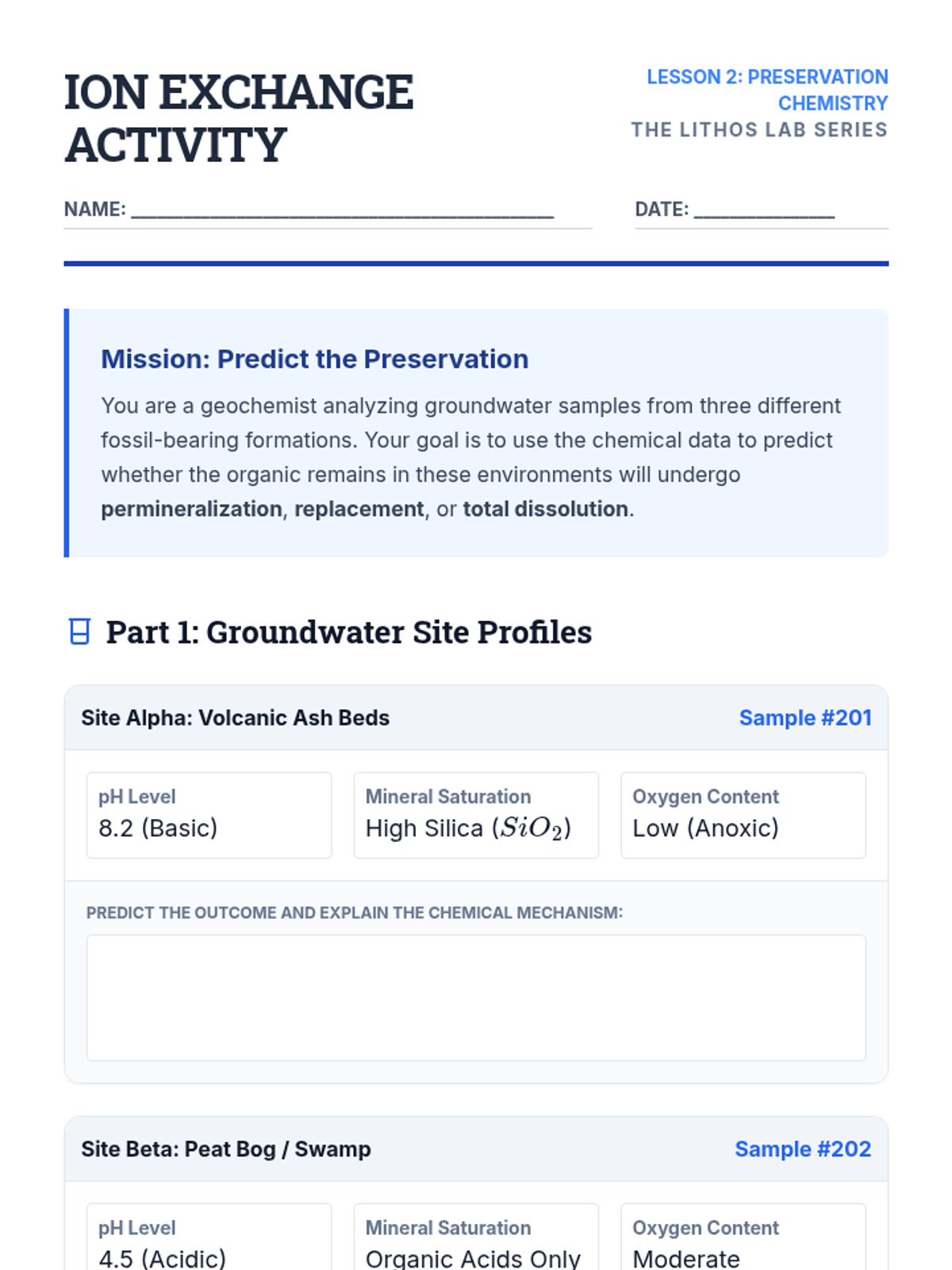Viewport: 952px width, 1270px height.
Task: Click the Ion Exchange Activity main title
Action: (239, 118)
